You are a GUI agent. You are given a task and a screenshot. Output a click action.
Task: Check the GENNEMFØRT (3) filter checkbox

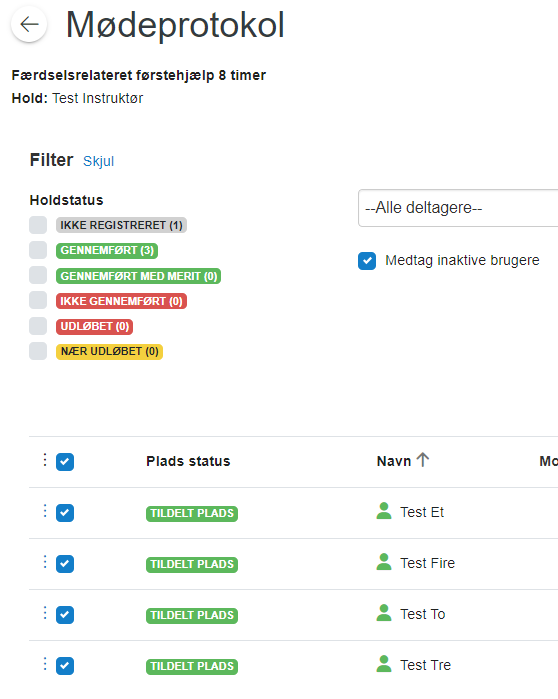[x=38, y=250]
